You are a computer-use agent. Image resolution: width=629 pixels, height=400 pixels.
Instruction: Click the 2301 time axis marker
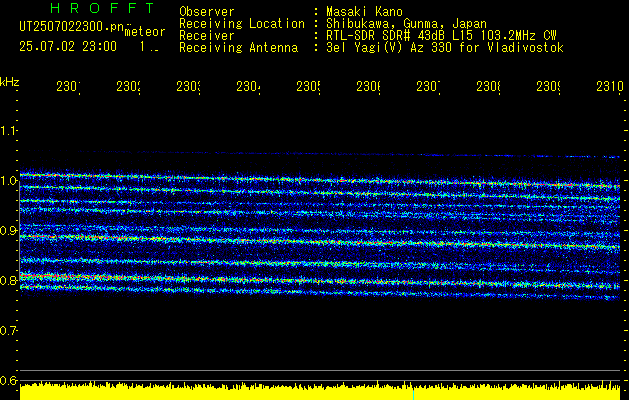click(x=68, y=86)
